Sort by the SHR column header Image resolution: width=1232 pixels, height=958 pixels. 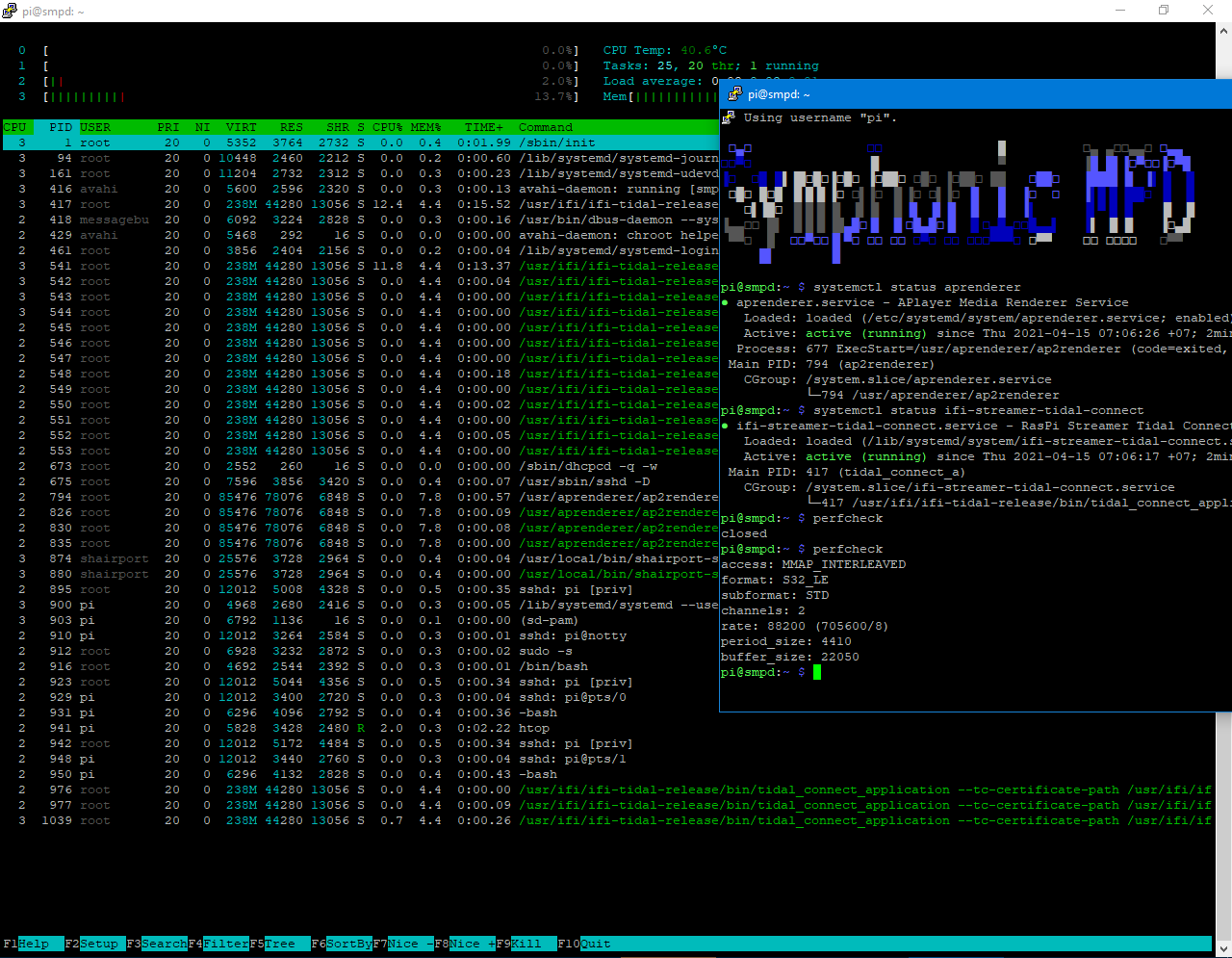338,127
